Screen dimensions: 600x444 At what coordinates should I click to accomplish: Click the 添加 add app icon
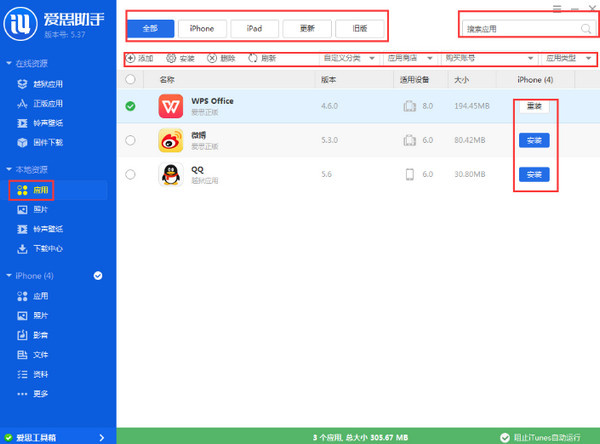[x=130, y=59]
